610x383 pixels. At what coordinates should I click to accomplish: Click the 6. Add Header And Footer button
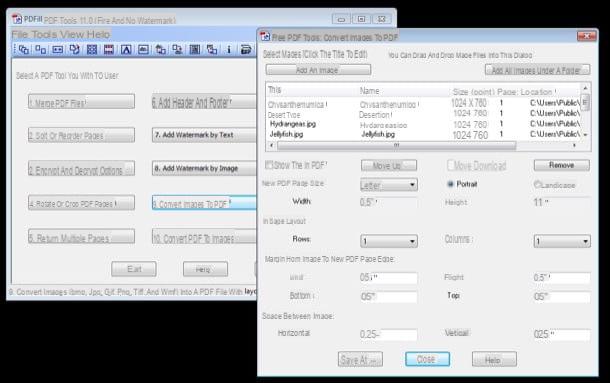(x=204, y=102)
